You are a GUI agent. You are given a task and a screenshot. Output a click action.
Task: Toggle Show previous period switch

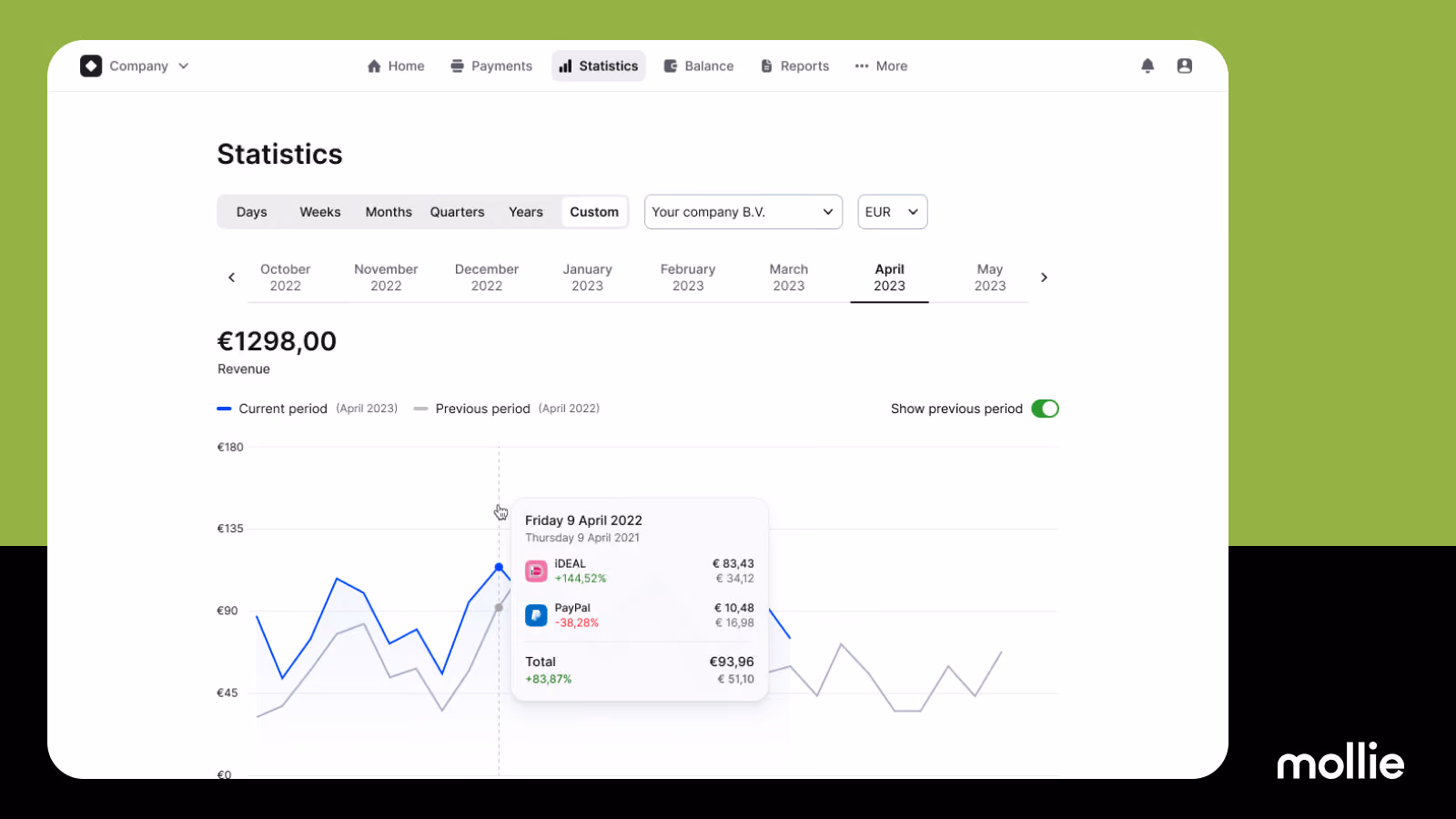coord(1045,409)
